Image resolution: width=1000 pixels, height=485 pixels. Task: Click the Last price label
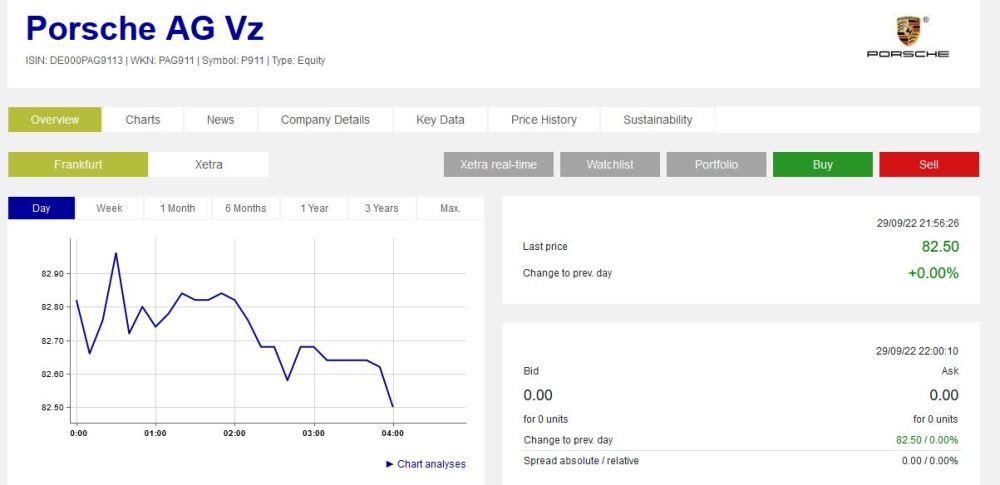click(x=545, y=246)
